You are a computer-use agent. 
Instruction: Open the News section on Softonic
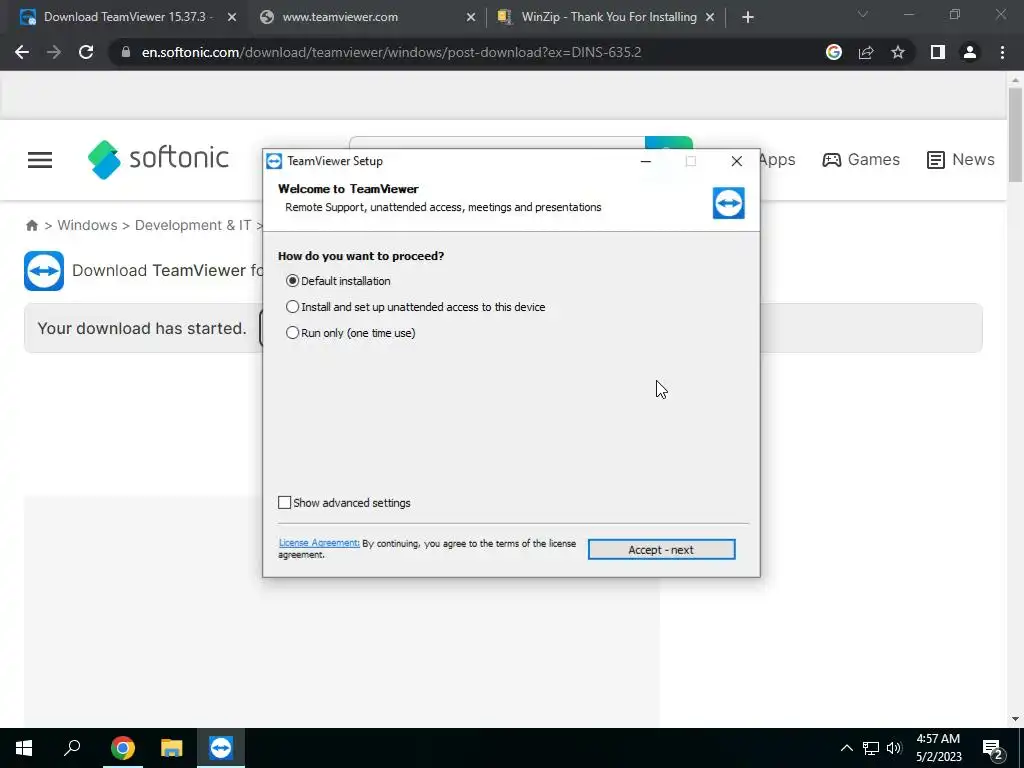[961, 159]
